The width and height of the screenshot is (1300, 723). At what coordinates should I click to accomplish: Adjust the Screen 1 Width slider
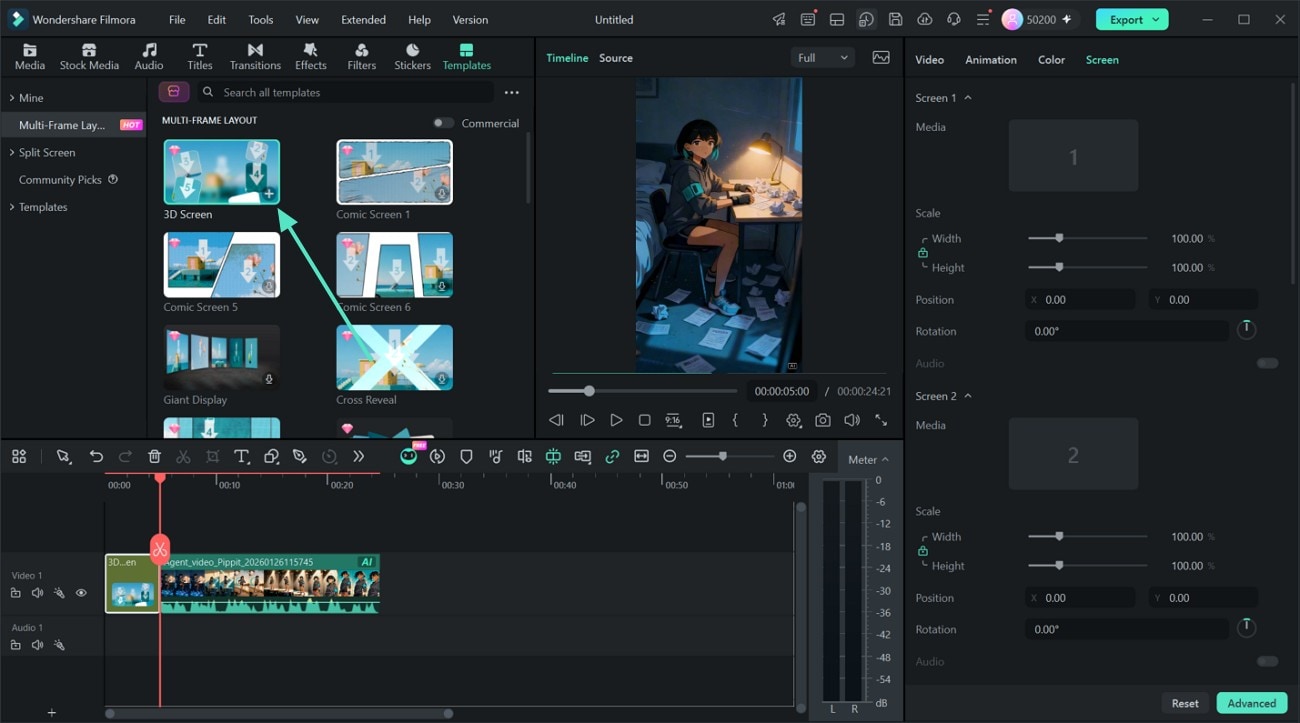click(1087, 238)
